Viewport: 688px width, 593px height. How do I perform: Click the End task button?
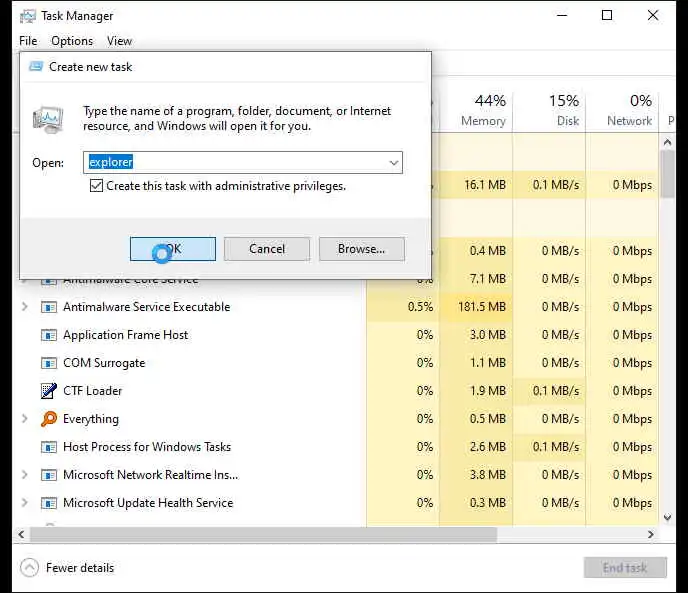tap(625, 568)
